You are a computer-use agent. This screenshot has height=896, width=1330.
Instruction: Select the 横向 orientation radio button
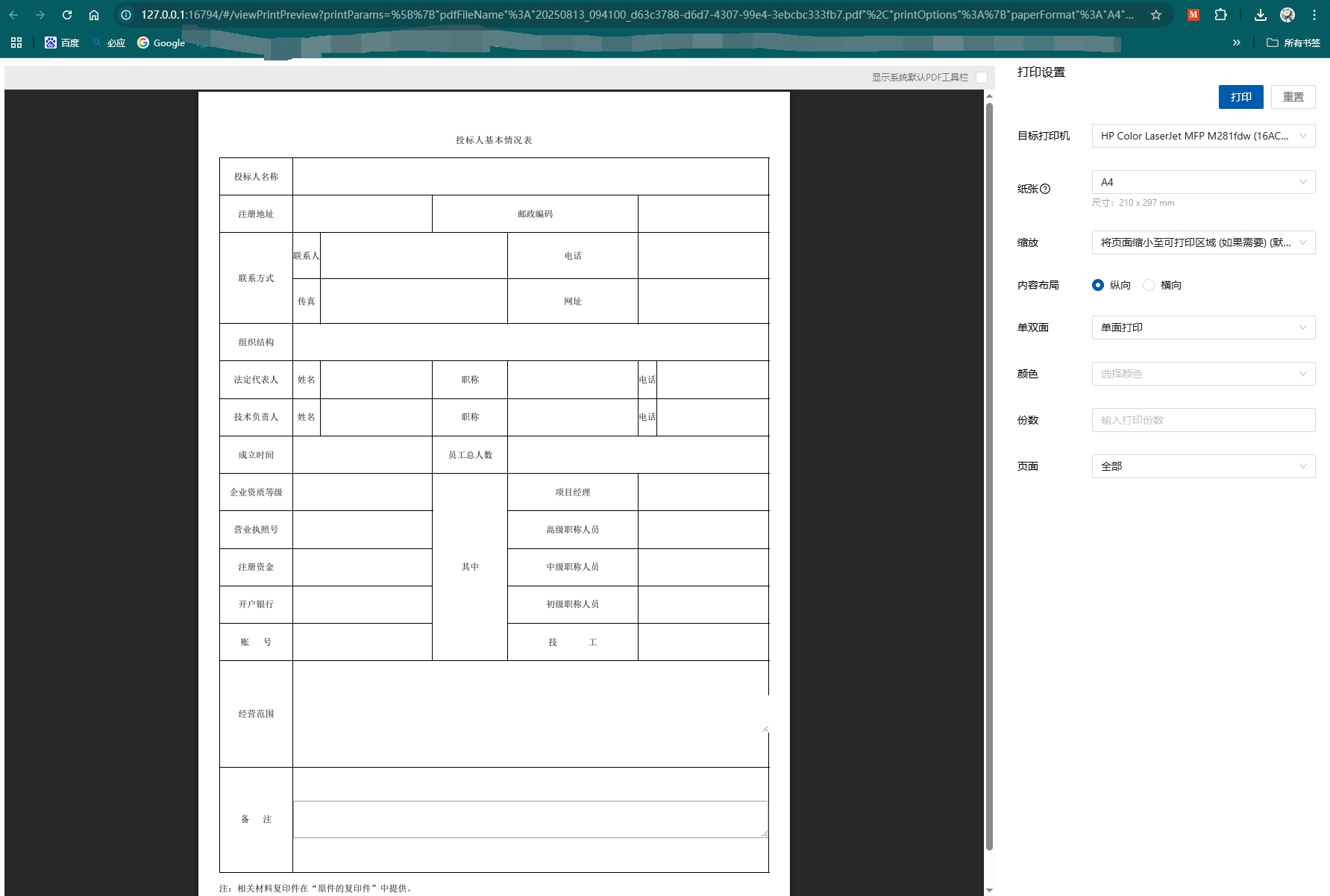[1149, 284]
